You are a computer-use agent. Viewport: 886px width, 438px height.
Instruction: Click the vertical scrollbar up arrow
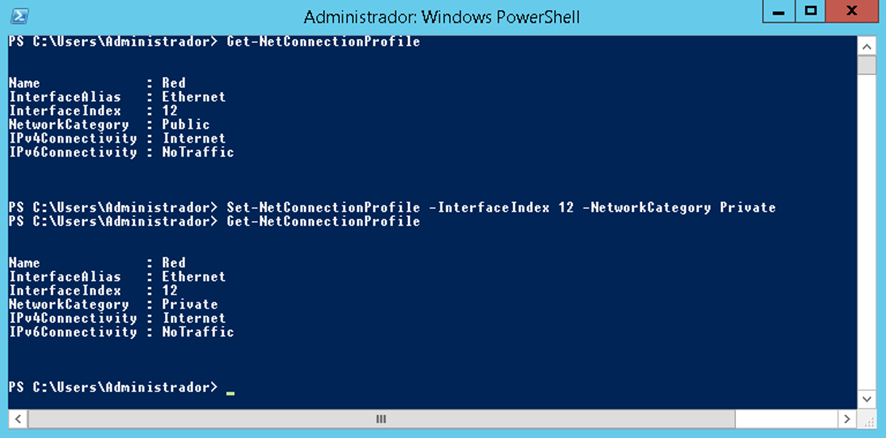(x=866, y=46)
